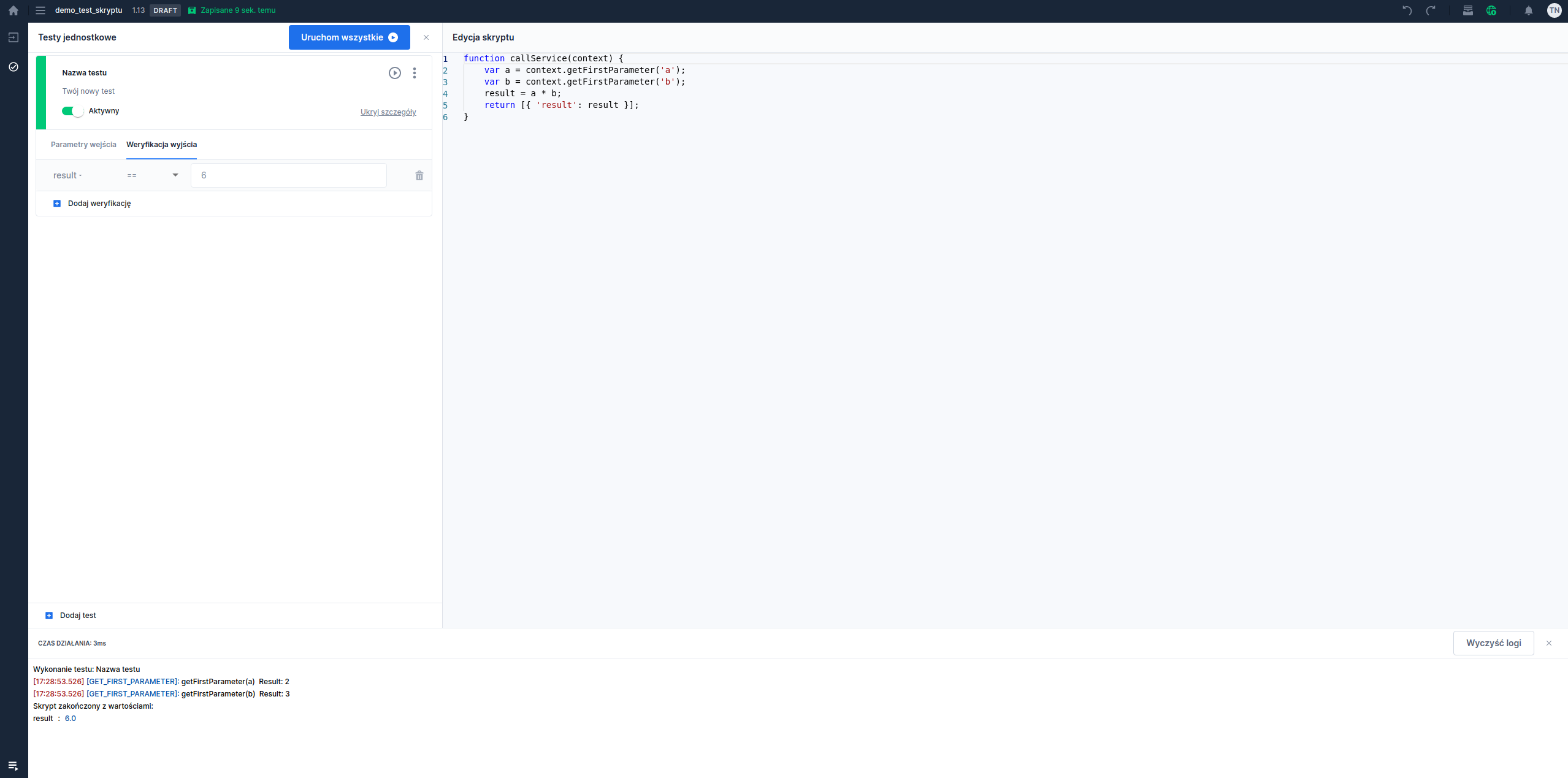Click the home icon in top bar

coord(13,10)
